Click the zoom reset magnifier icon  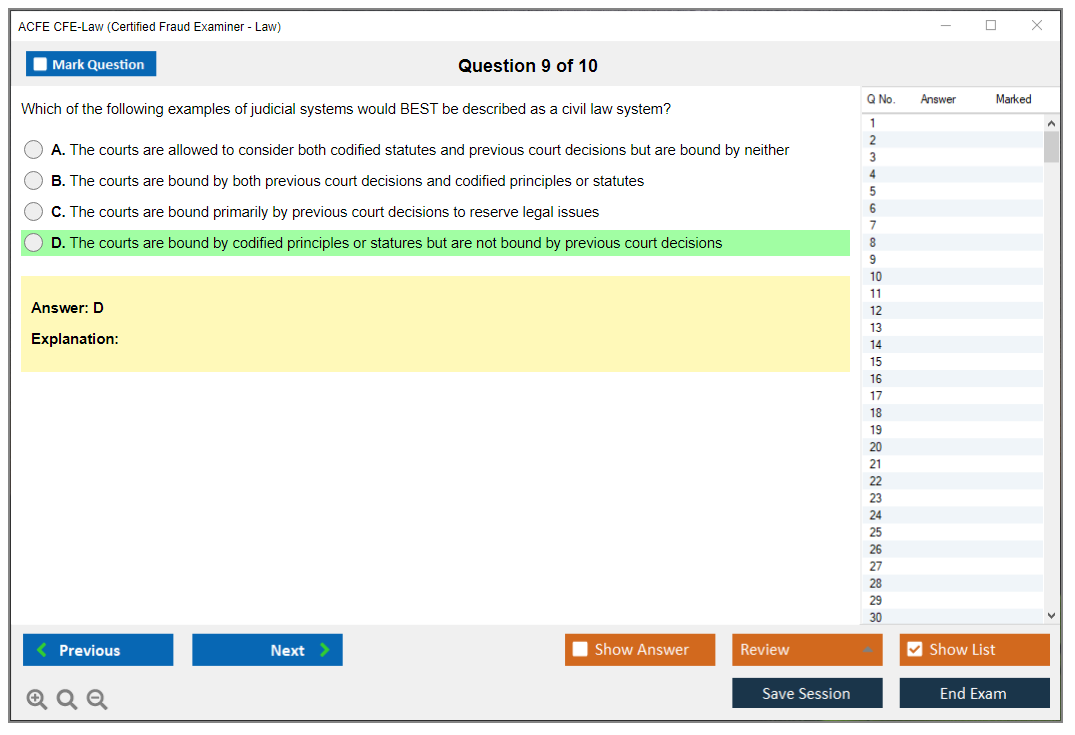(67, 699)
